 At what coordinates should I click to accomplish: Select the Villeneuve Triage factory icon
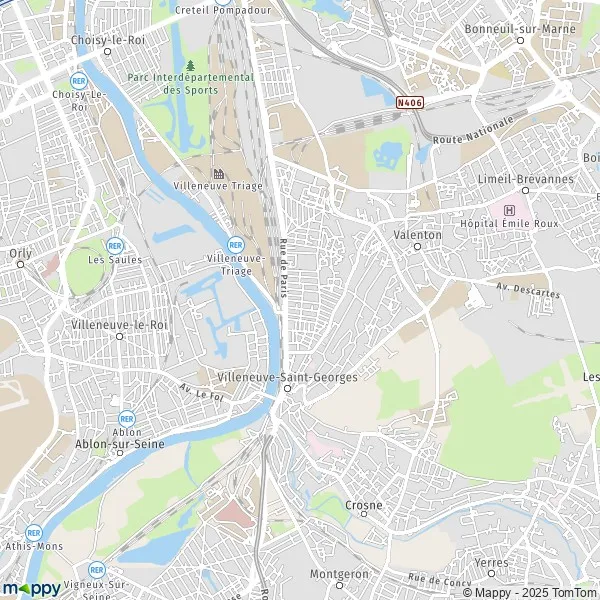(x=218, y=174)
